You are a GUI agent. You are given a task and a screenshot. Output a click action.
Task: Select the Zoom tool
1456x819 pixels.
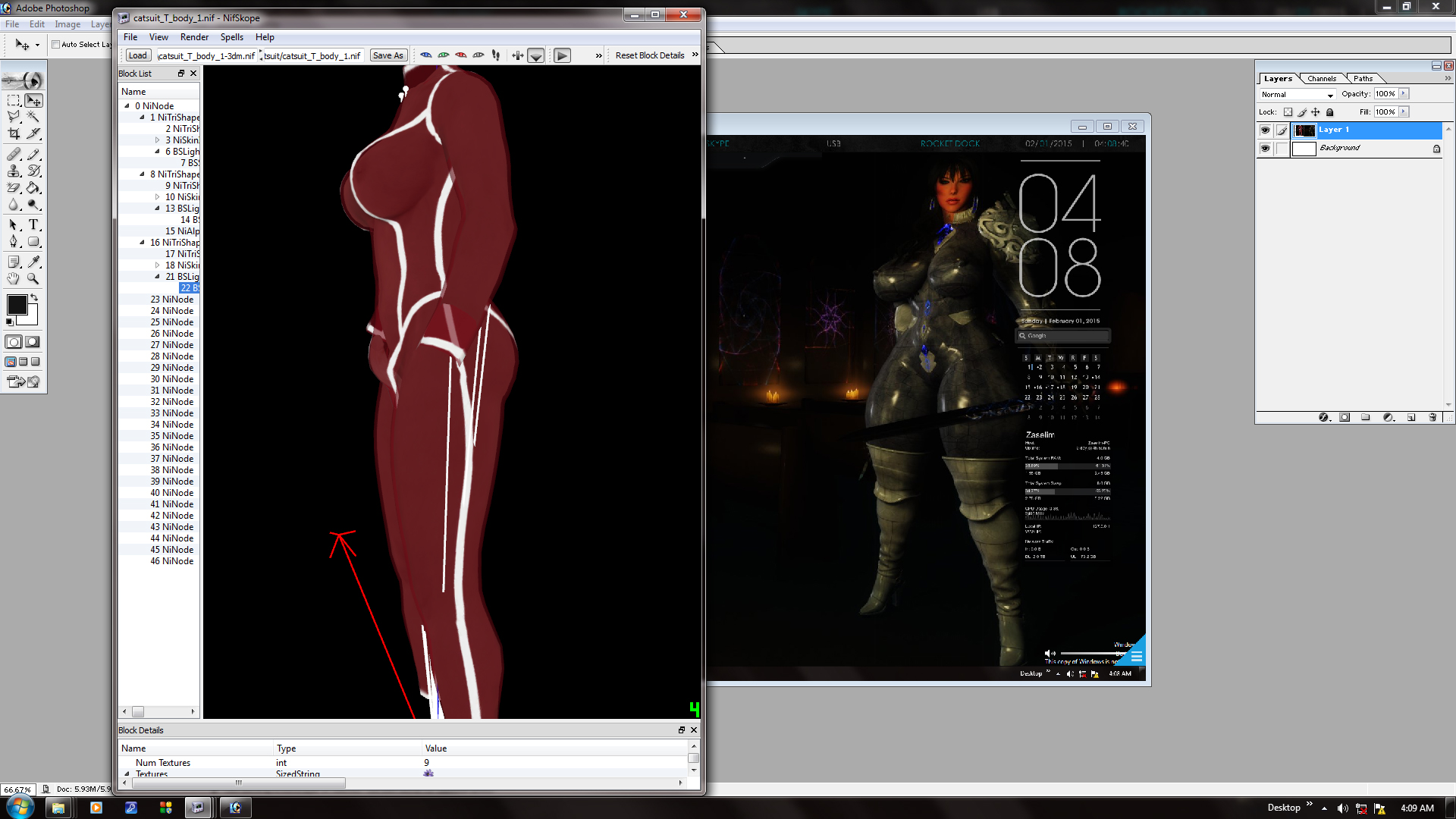click(x=33, y=279)
